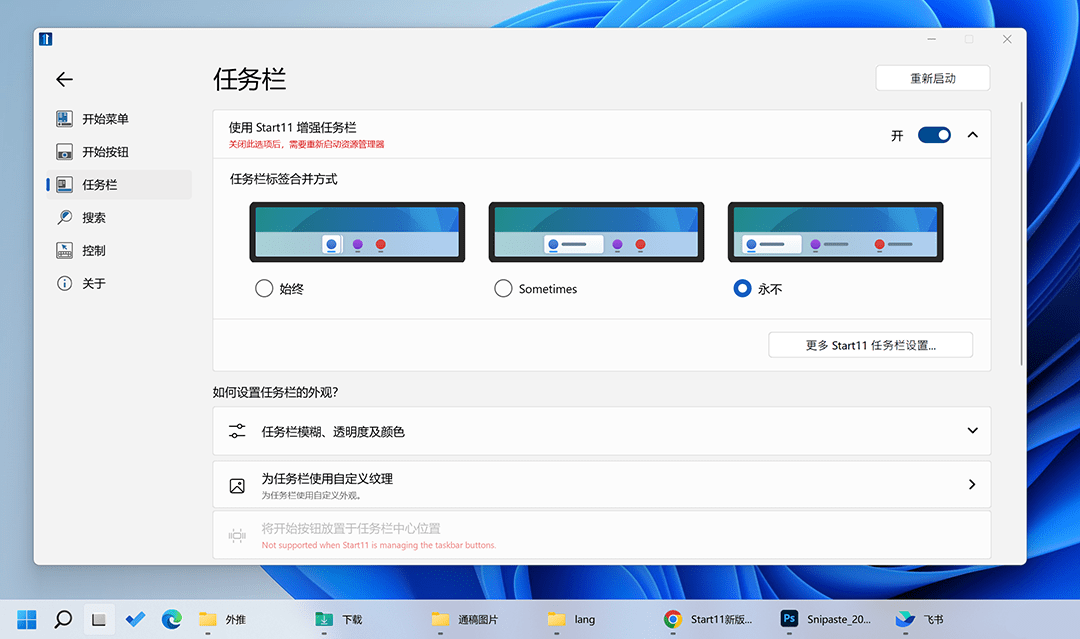Launch Microsoft Edge from taskbar
The width and height of the screenshot is (1080, 639).
pyautogui.click(x=172, y=620)
